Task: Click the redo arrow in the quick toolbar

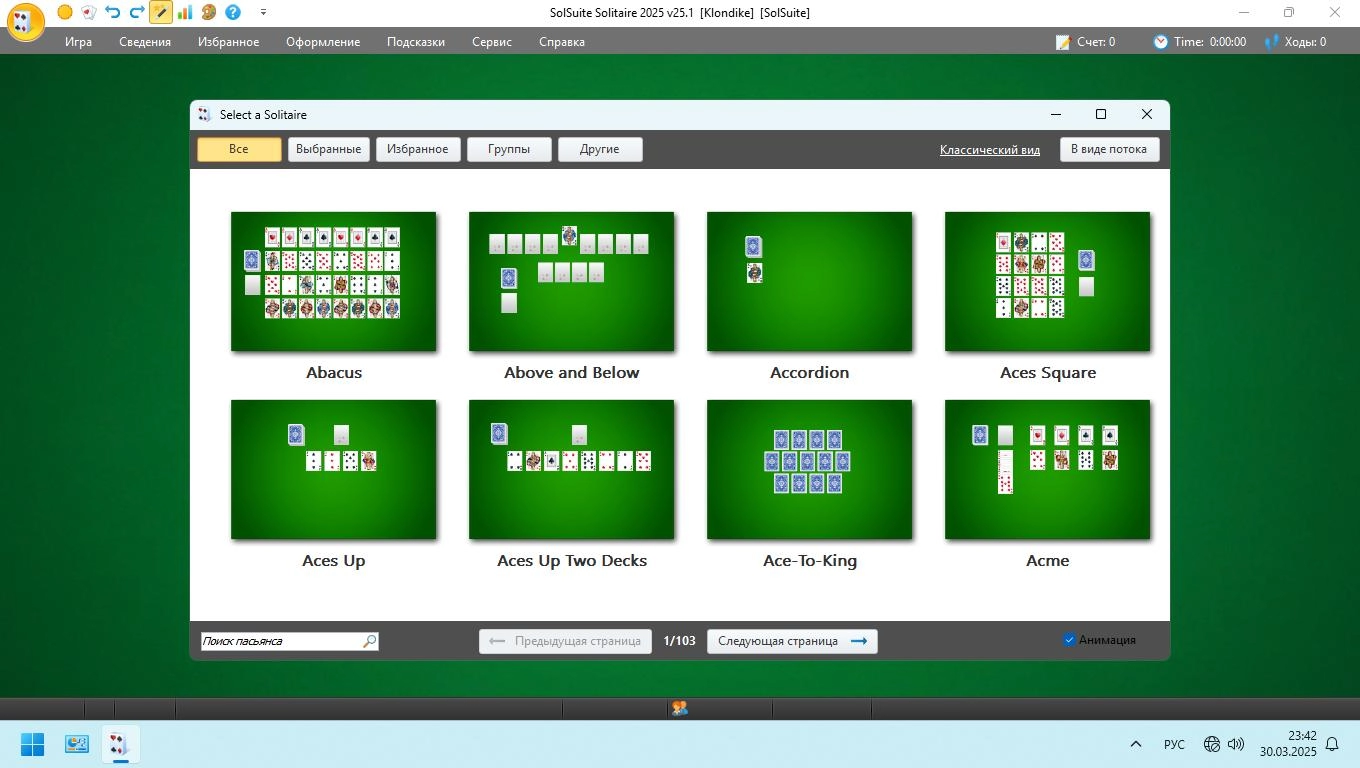Action: (x=137, y=12)
